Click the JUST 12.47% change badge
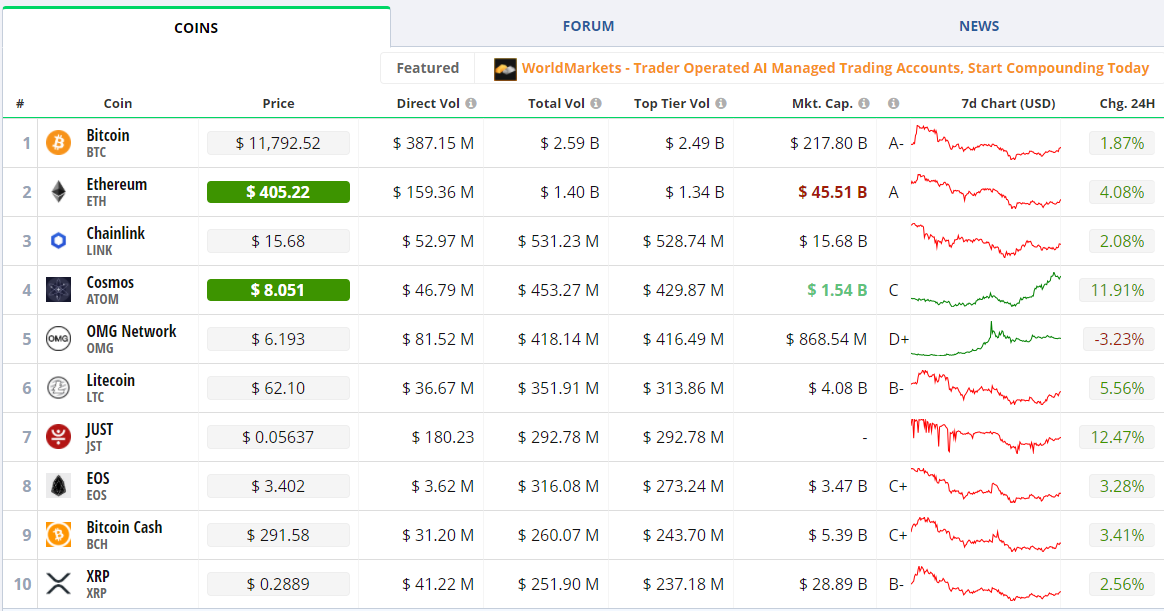The width and height of the screenshot is (1164, 611). [1117, 437]
